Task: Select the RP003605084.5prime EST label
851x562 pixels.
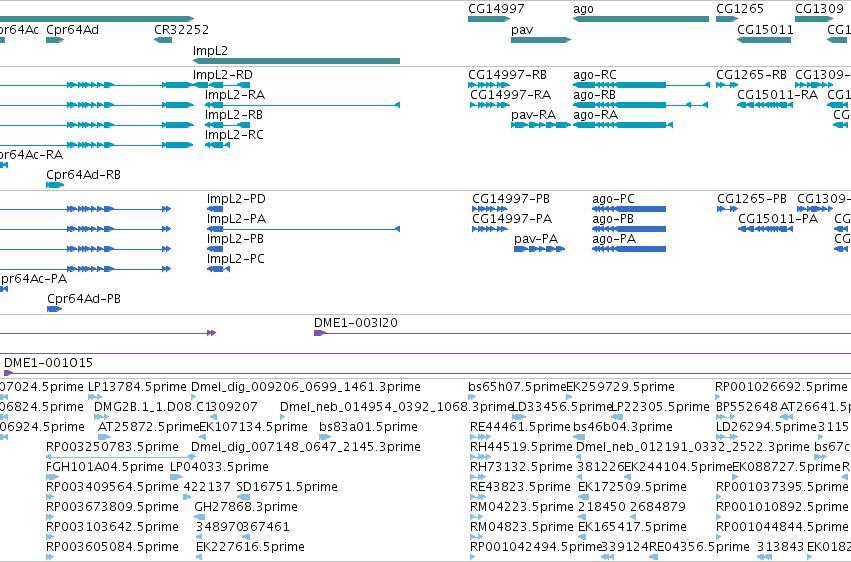Action: click(x=112, y=547)
